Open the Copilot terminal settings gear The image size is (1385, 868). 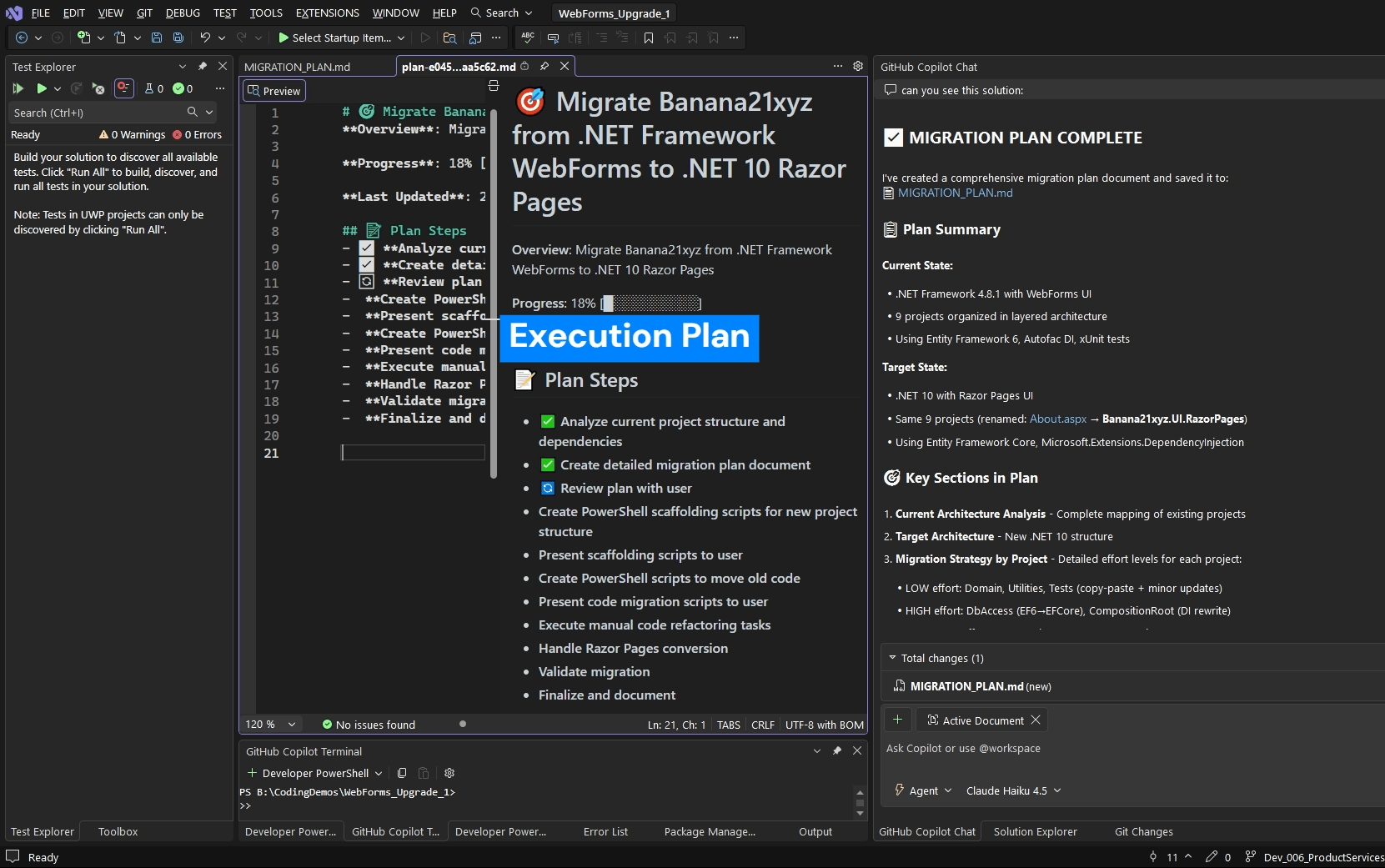pos(449,773)
